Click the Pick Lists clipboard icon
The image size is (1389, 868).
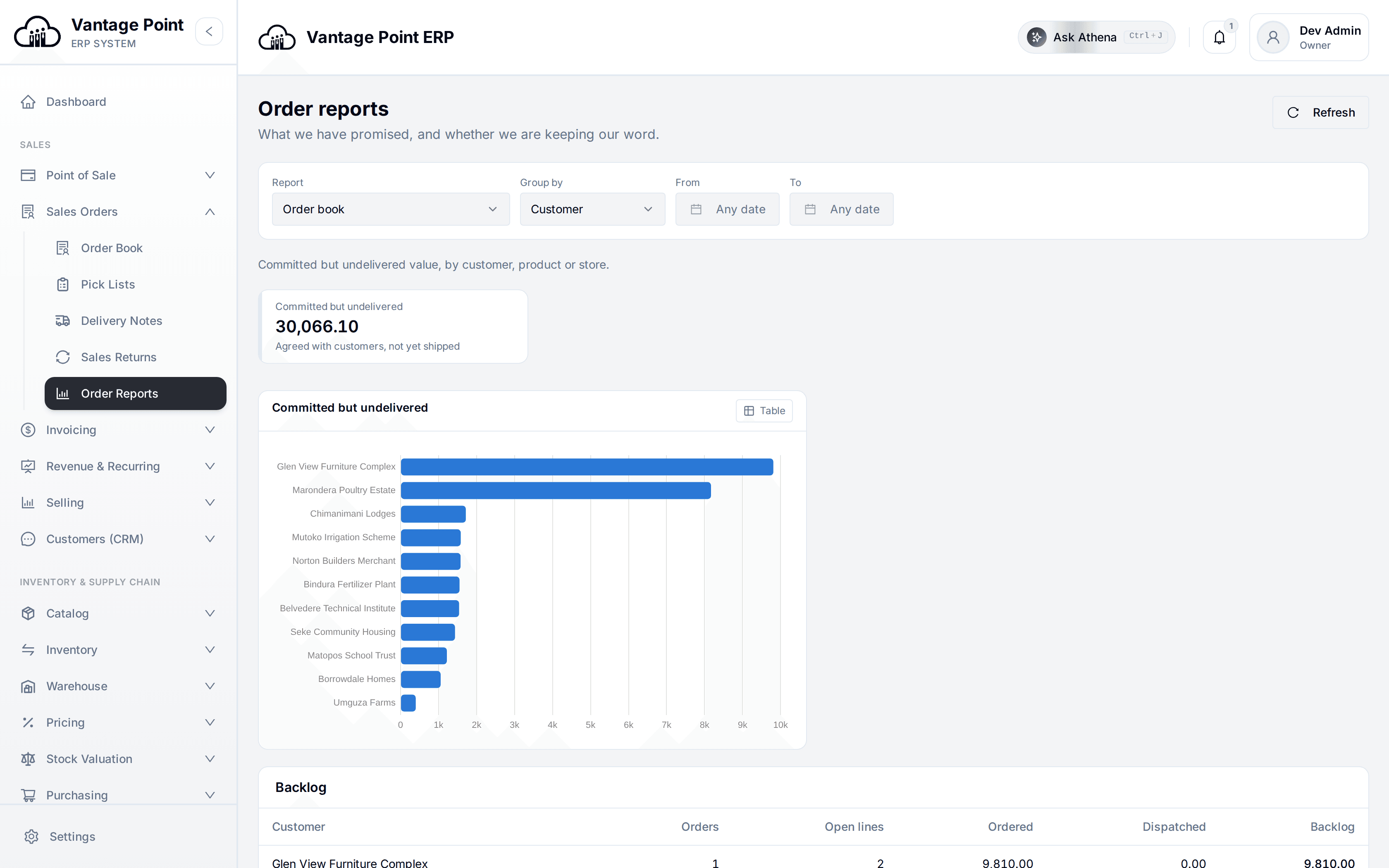[x=62, y=284]
